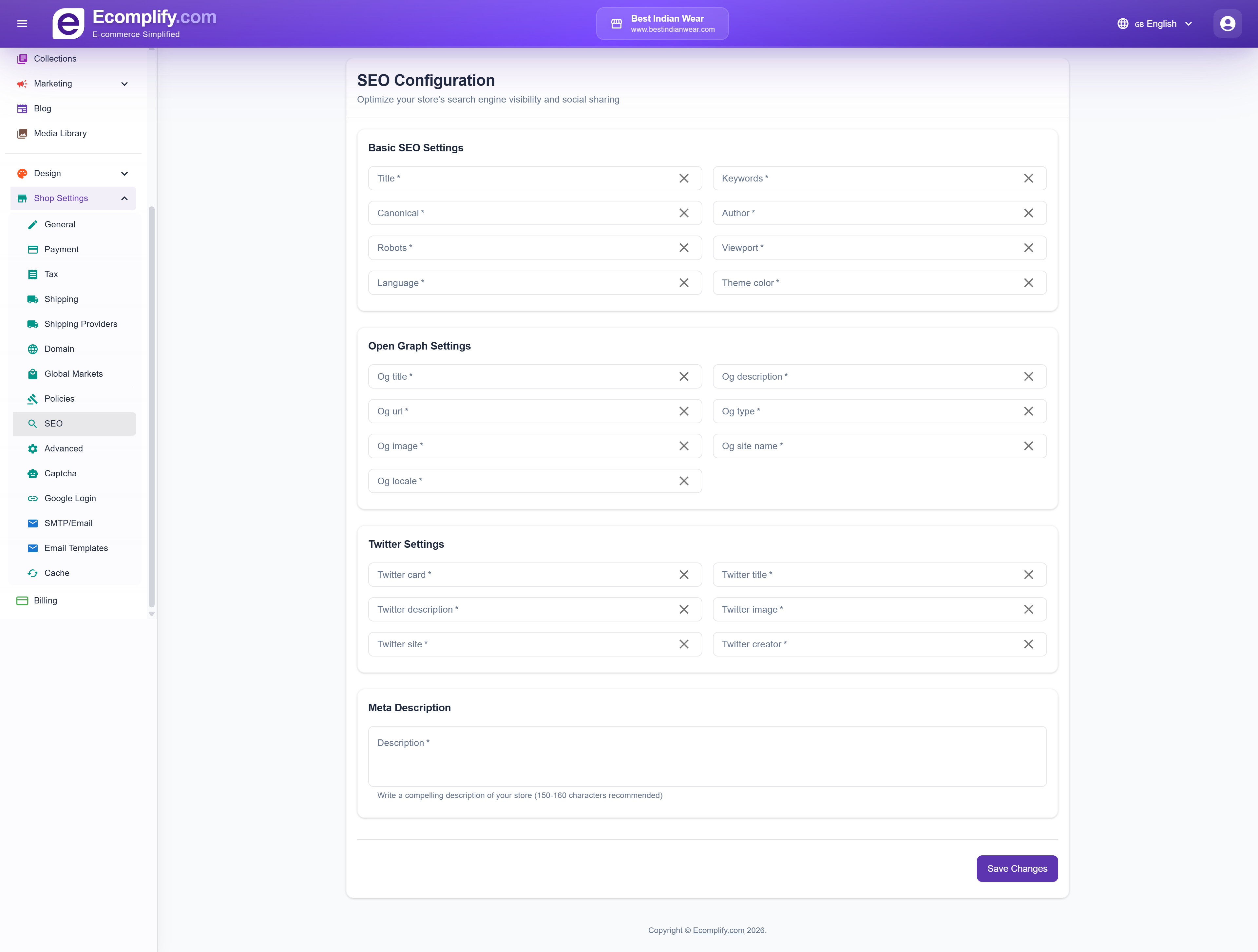Image resolution: width=1258 pixels, height=952 pixels.
Task: Click the Ecomplify logo icon
Action: click(x=68, y=23)
